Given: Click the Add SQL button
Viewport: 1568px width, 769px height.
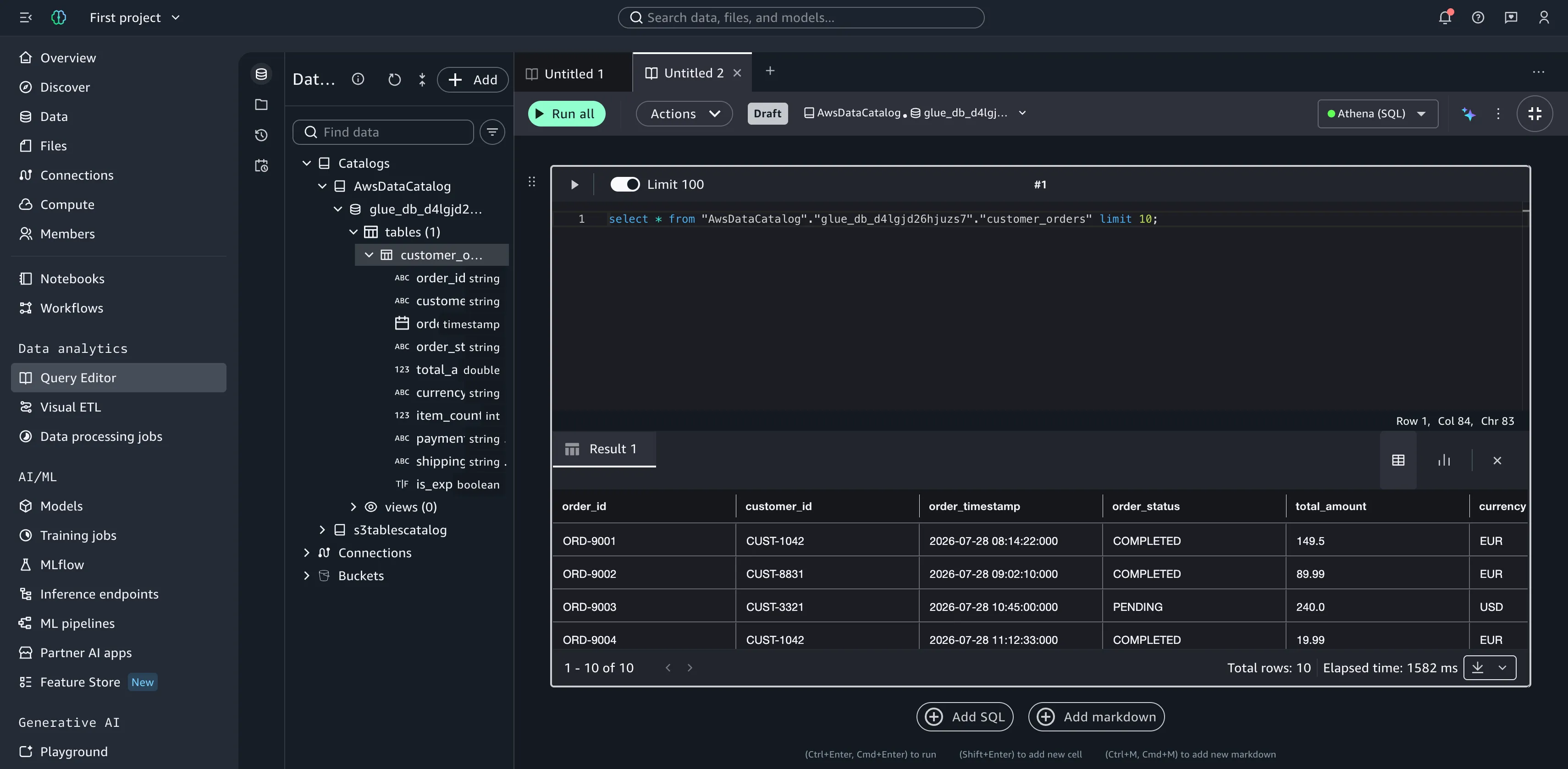Looking at the screenshot, I should pyautogui.click(x=965, y=717).
